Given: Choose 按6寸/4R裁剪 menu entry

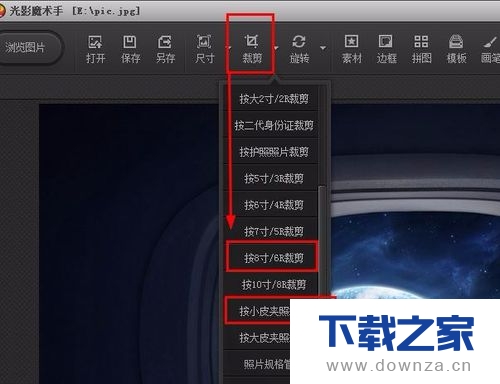Looking at the screenshot, I should (x=271, y=205).
